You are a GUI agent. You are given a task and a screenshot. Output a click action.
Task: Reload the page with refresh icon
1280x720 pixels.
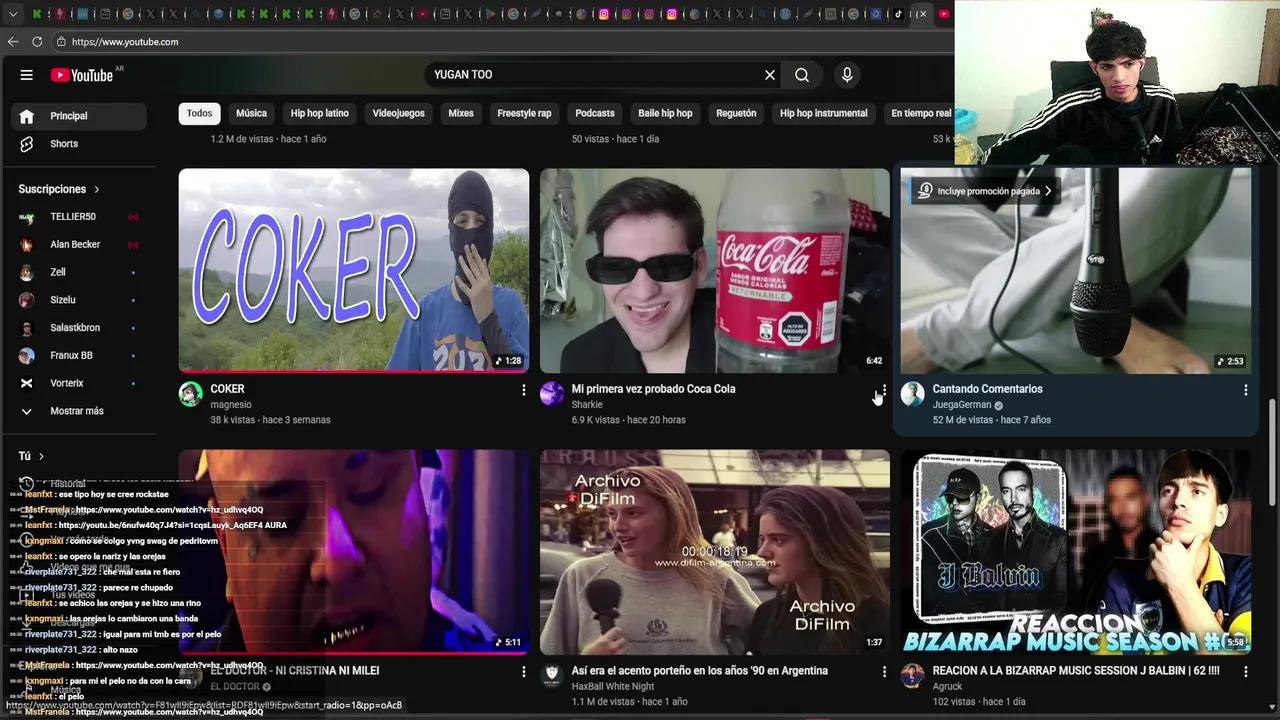(37, 42)
